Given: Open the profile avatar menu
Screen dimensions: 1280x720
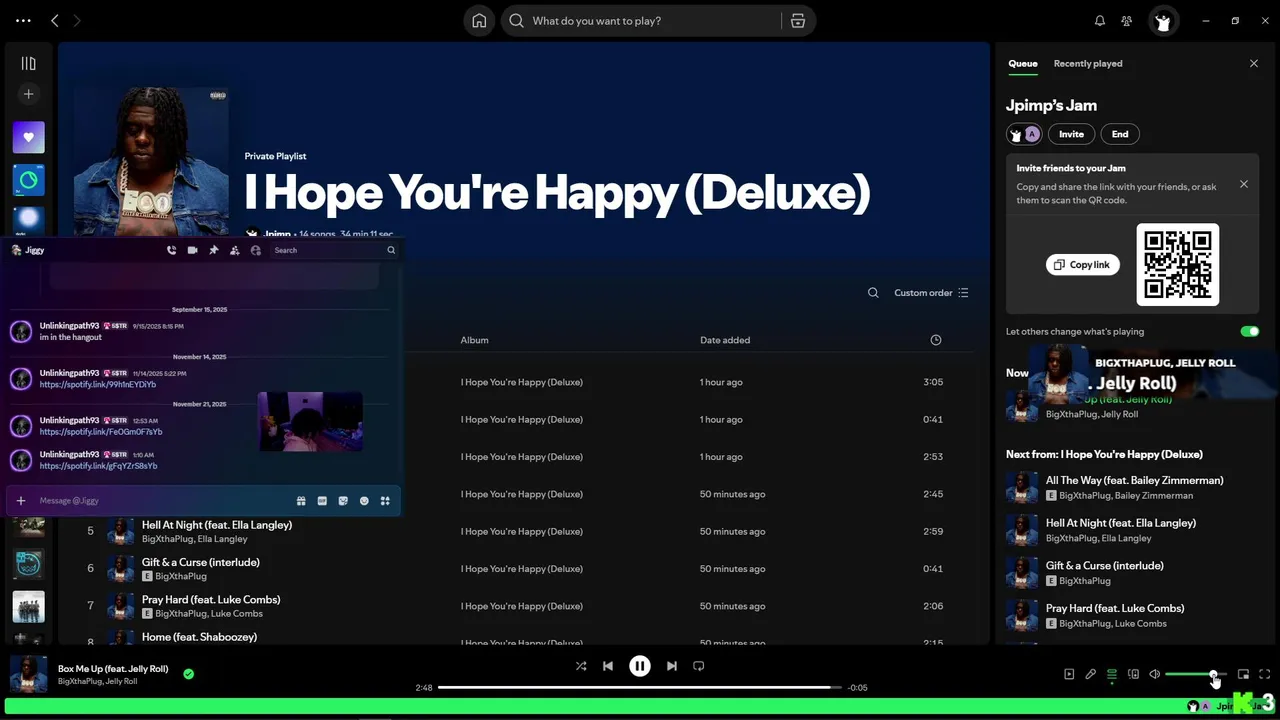Looking at the screenshot, I should (x=1162, y=21).
